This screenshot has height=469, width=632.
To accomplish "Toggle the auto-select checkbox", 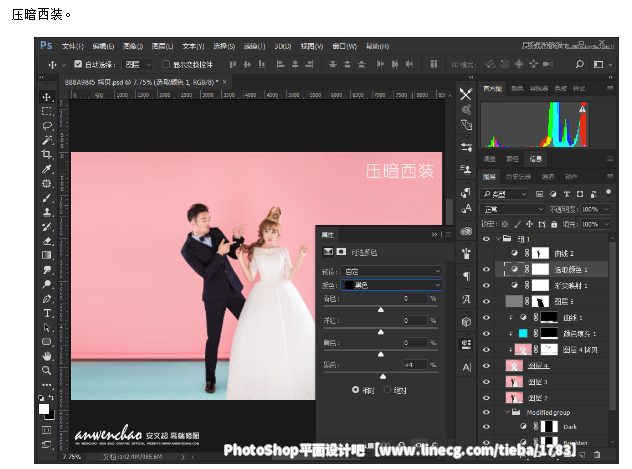I will pos(78,64).
